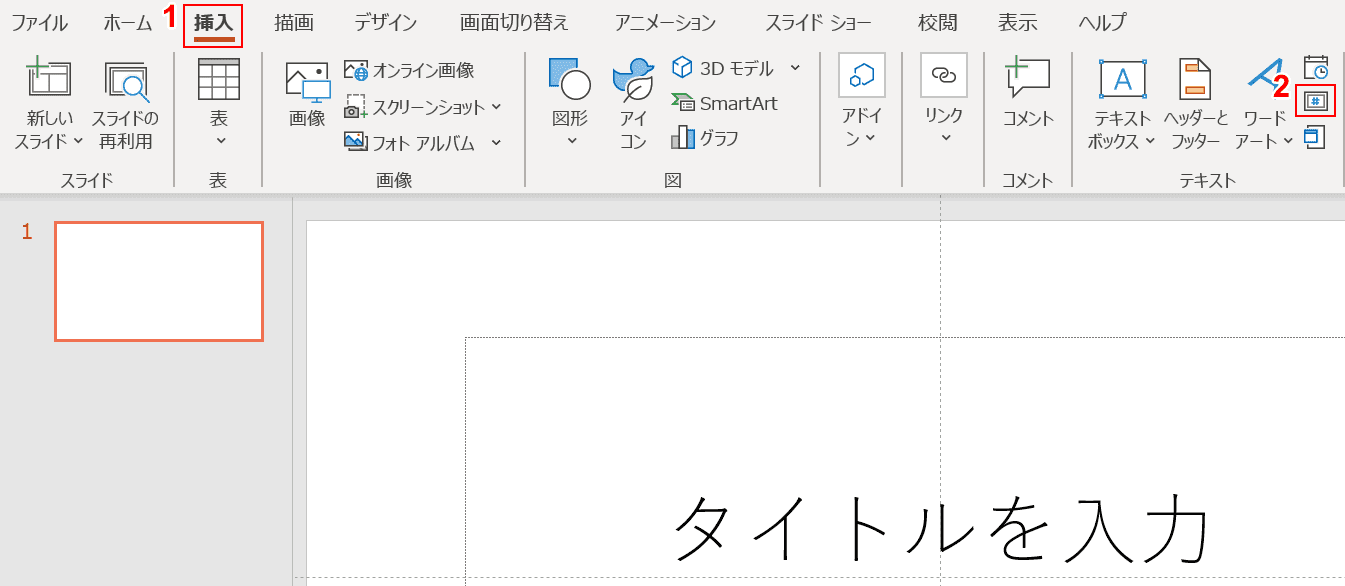This screenshot has width=1345, height=586.
Task: Click the アイコン duck icon
Action: (x=633, y=79)
